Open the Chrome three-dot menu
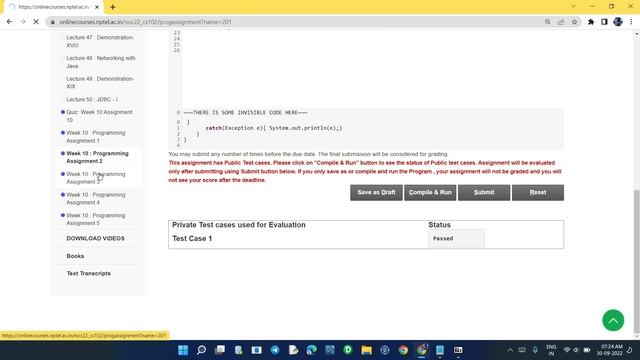Viewport: 640px width, 360px height. pyautogui.click(x=631, y=22)
